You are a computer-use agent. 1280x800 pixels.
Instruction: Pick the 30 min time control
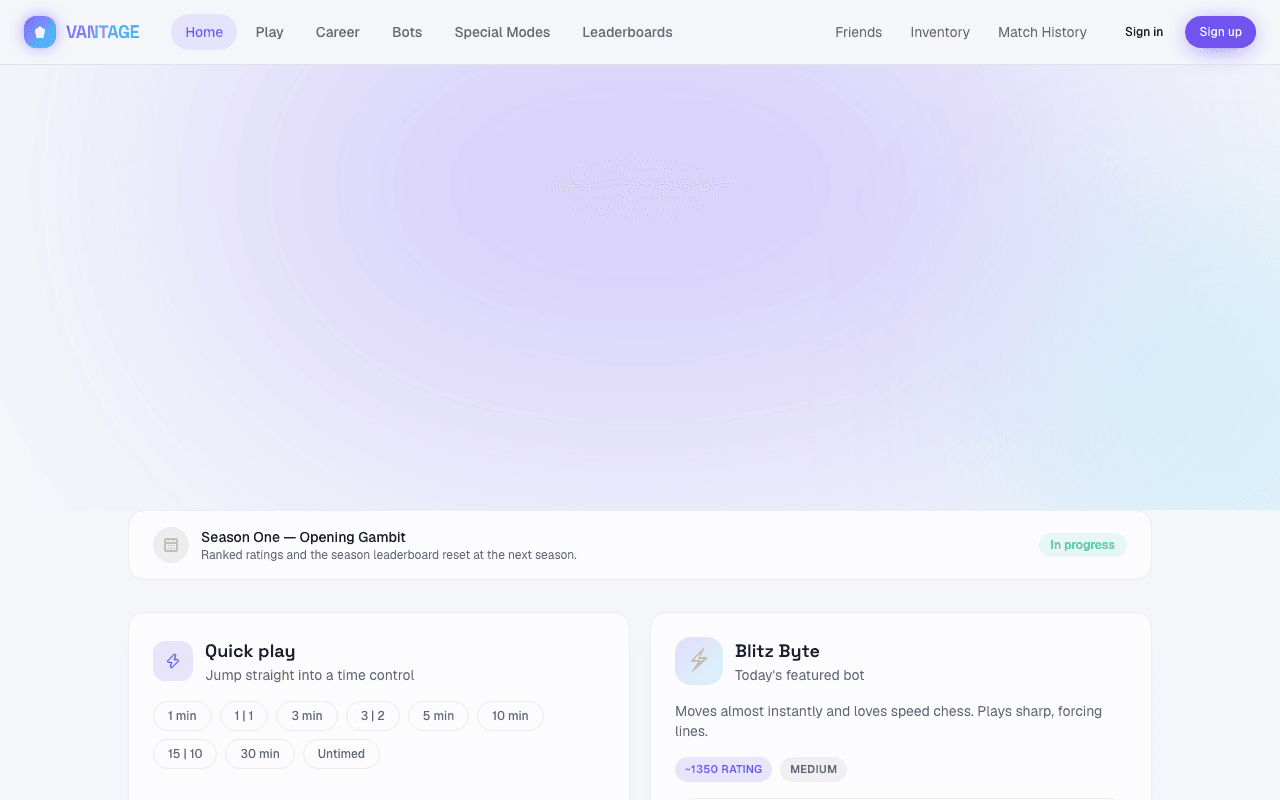pyautogui.click(x=260, y=754)
